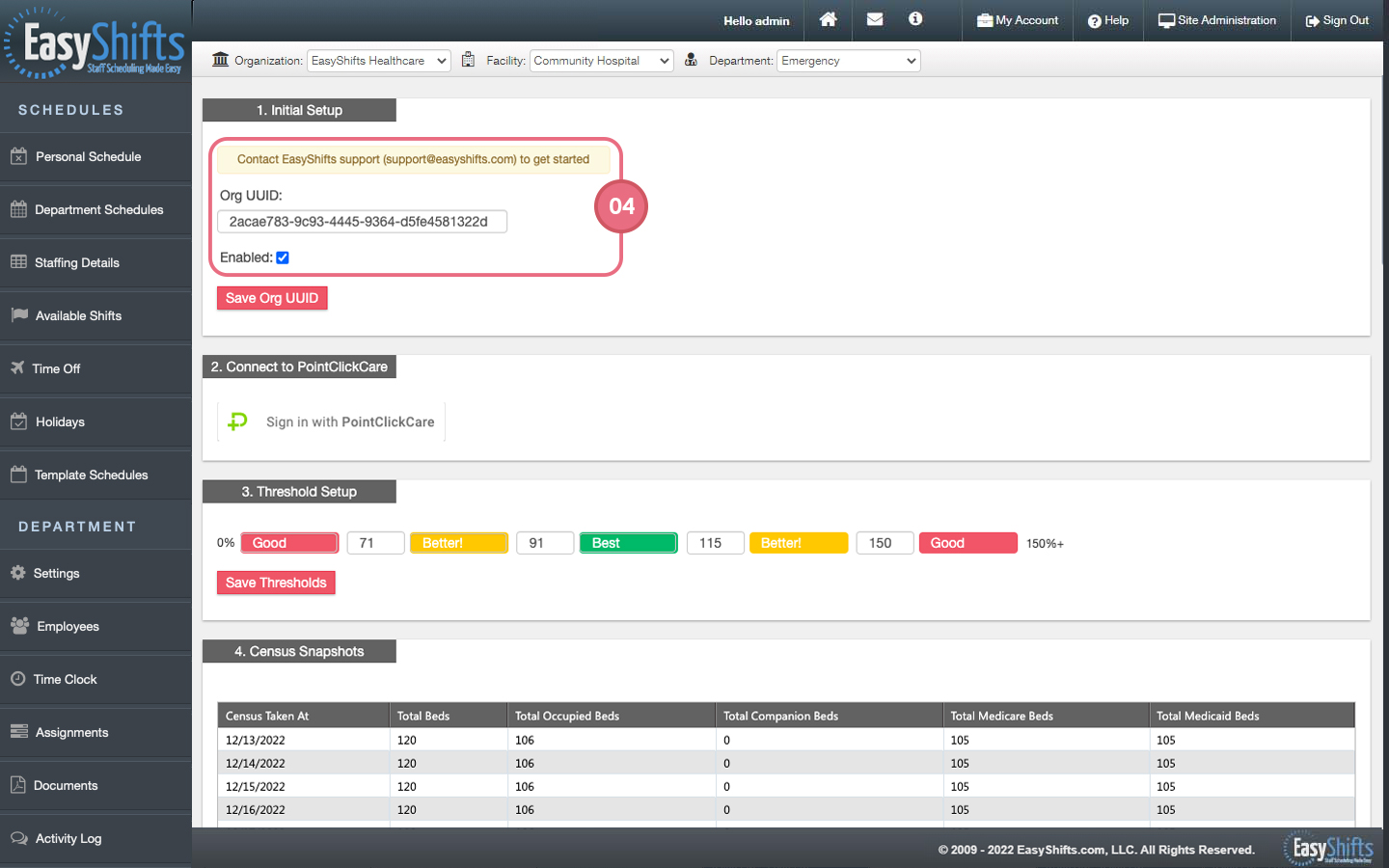The height and width of the screenshot is (868, 1389).
Task: Select the 12/15/2022 census row date
Action: pyautogui.click(x=256, y=787)
